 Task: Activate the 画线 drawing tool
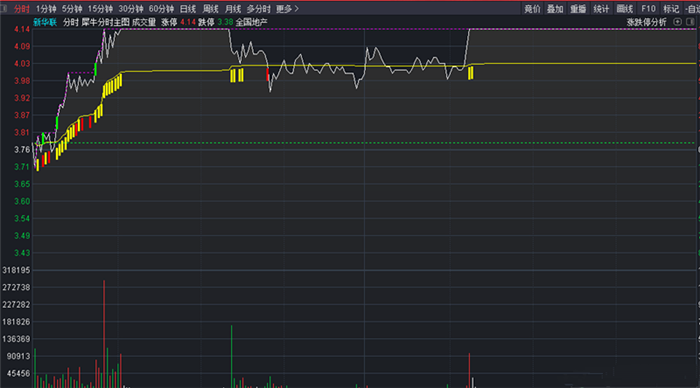[x=625, y=9]
